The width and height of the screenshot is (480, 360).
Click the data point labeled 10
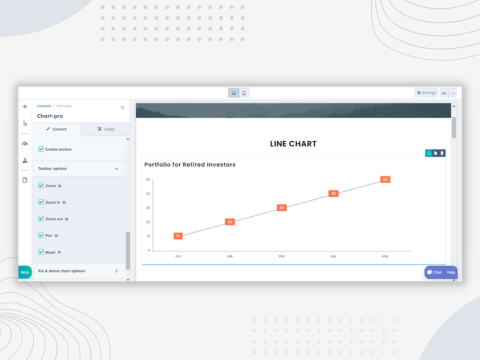click(178, 236)
